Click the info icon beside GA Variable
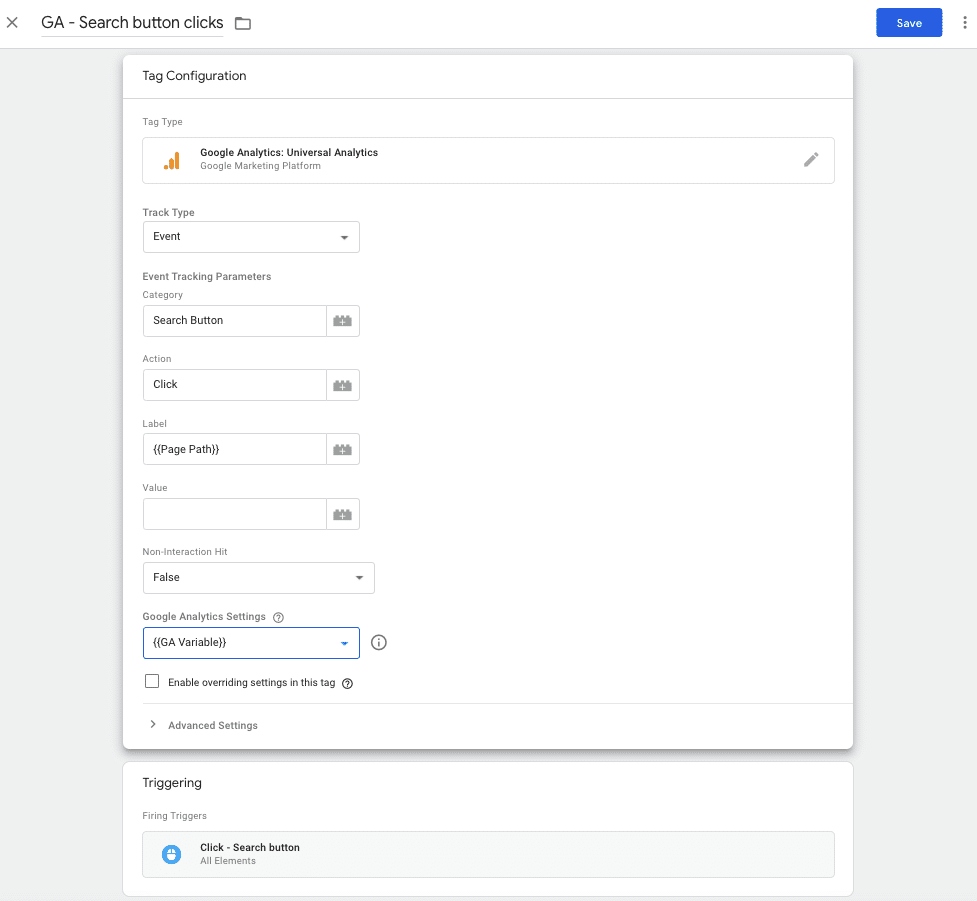 point(378,642)
